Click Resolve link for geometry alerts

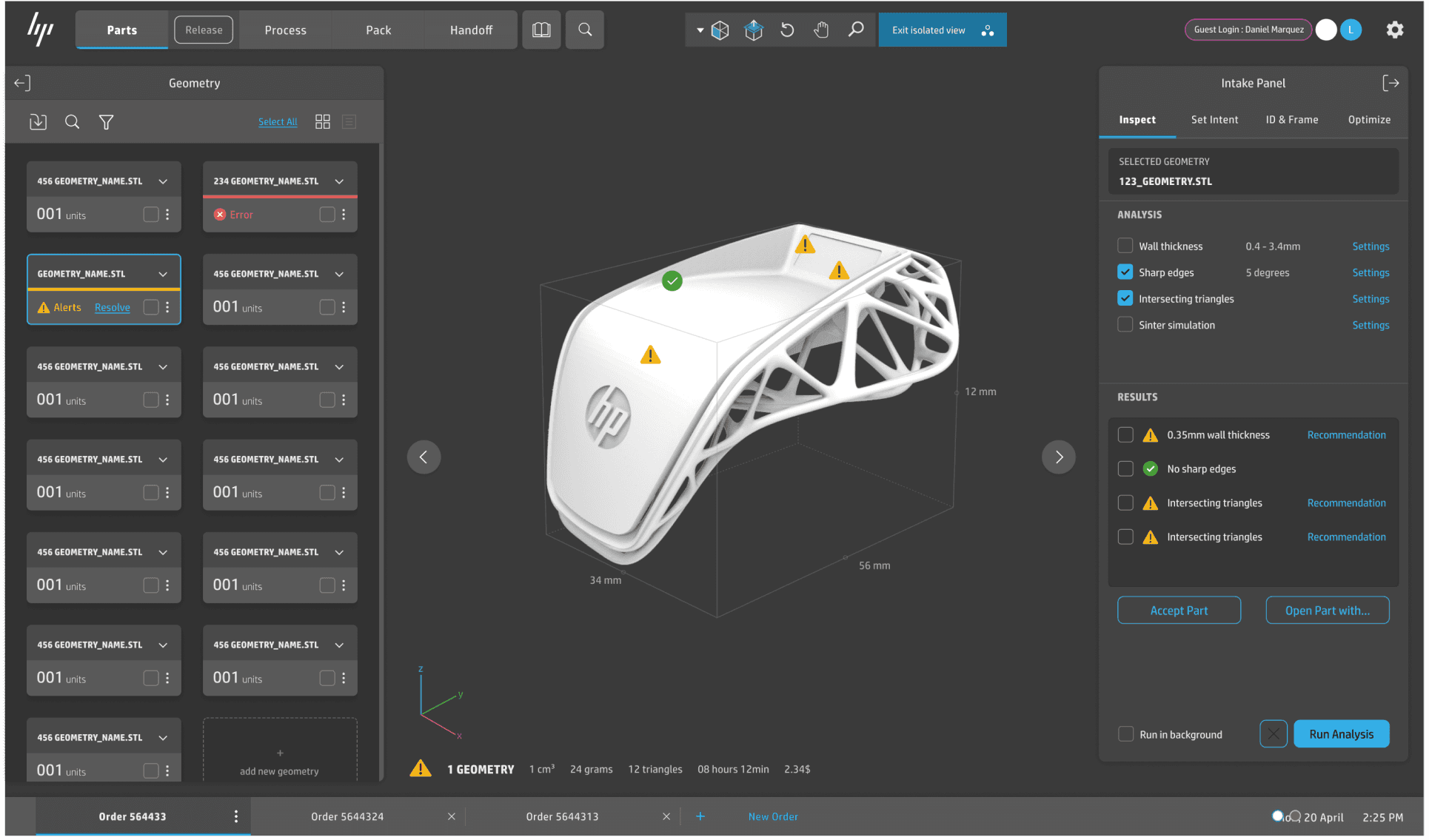point(113,307)
